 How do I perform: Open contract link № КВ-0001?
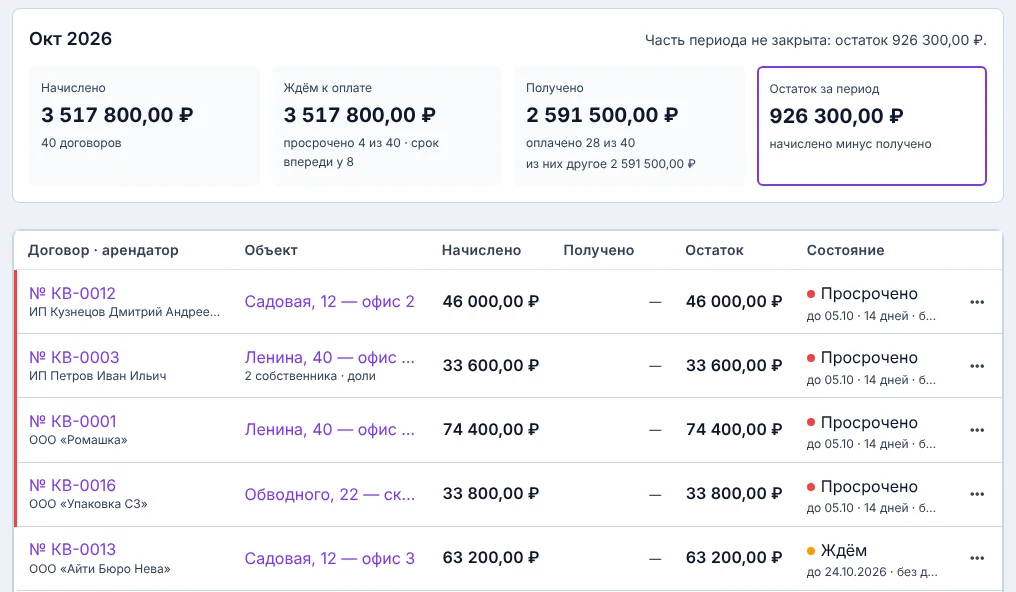[73, 422]
